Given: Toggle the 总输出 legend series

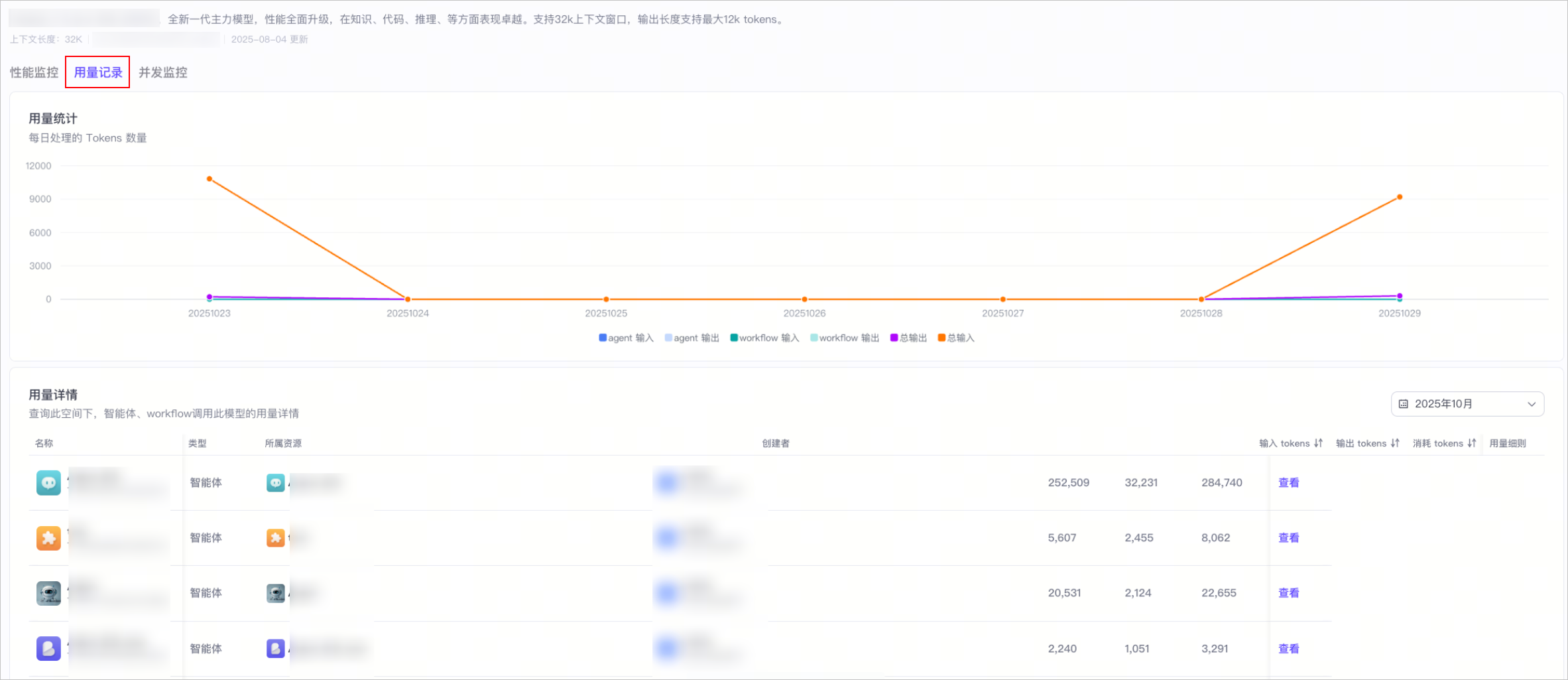Looking at the screenshot, I should [908, 338].
